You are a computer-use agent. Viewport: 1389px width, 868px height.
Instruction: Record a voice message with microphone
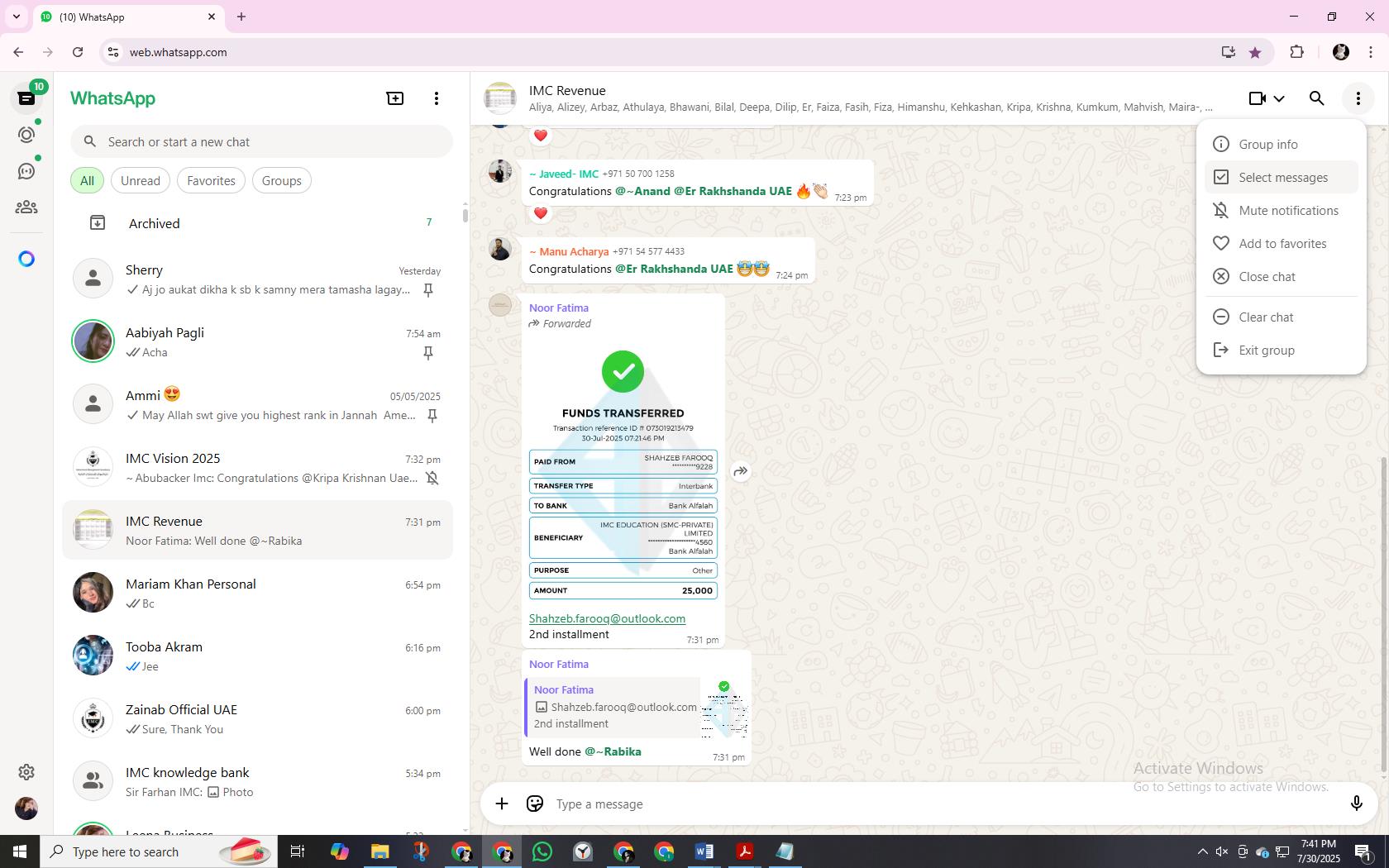point(1356,804)
